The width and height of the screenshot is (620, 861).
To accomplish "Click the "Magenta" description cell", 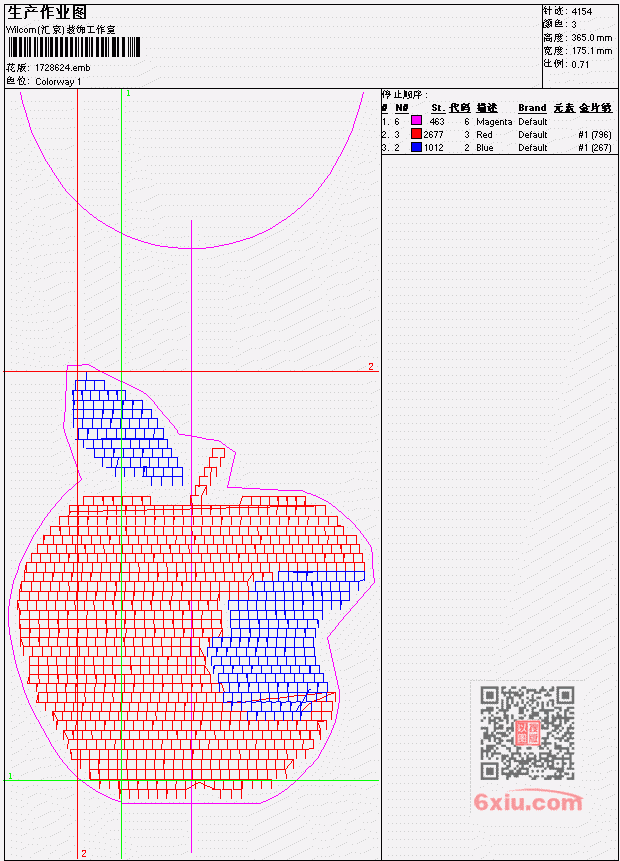I will (494, 122).
